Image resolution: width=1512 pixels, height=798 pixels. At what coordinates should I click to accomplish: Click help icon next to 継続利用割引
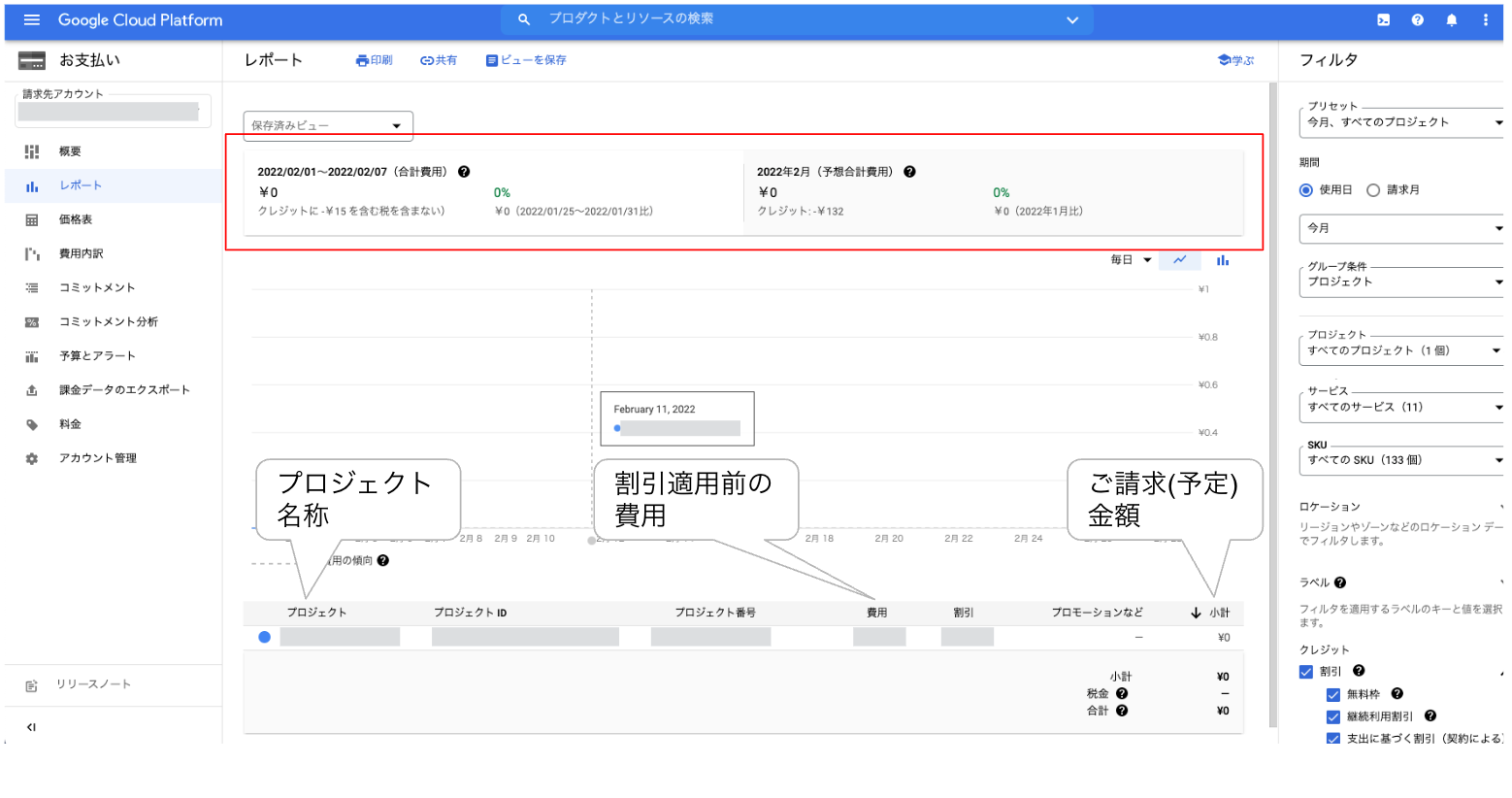(1430, 716)
